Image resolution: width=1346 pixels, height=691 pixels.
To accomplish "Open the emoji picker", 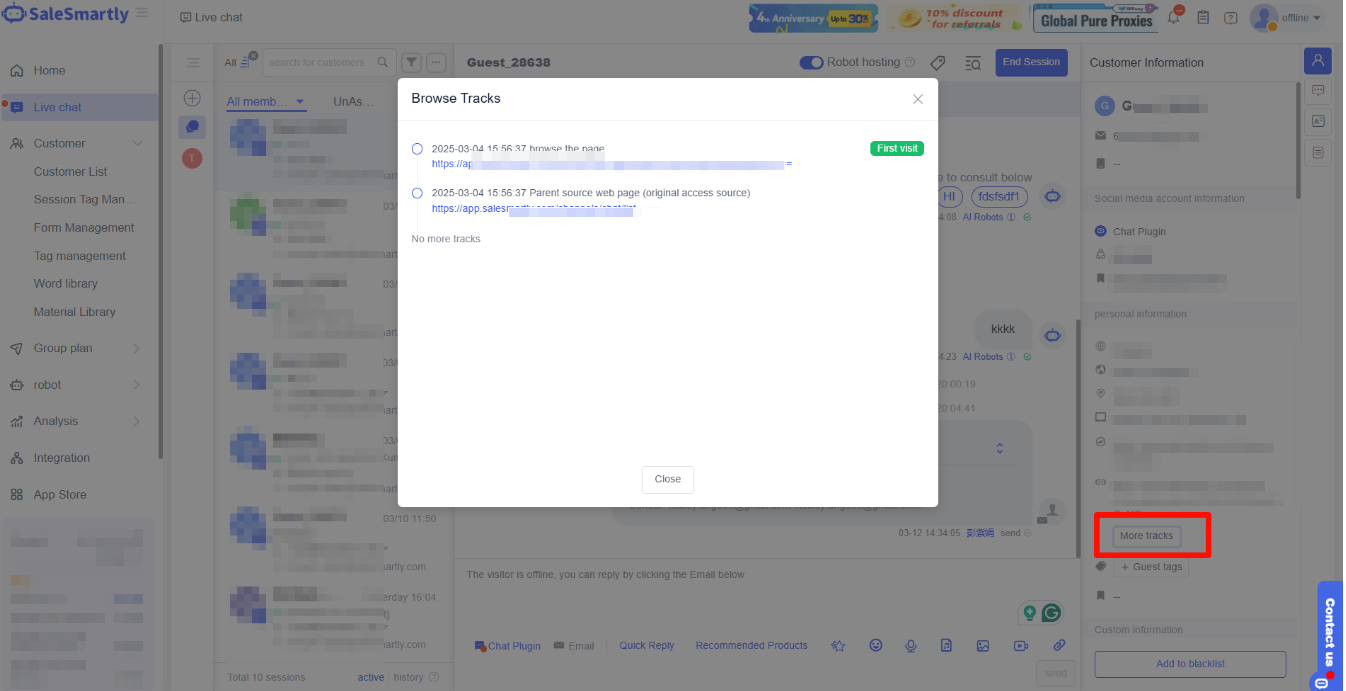I will 876,646.
